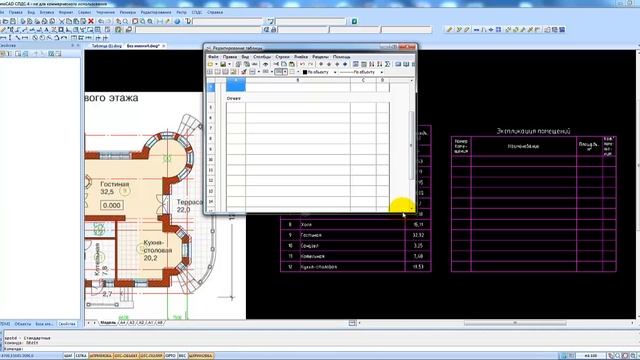Click the save diskette icon in main toolbar
This screenshot has width=640, height=360.
(13, 21)
